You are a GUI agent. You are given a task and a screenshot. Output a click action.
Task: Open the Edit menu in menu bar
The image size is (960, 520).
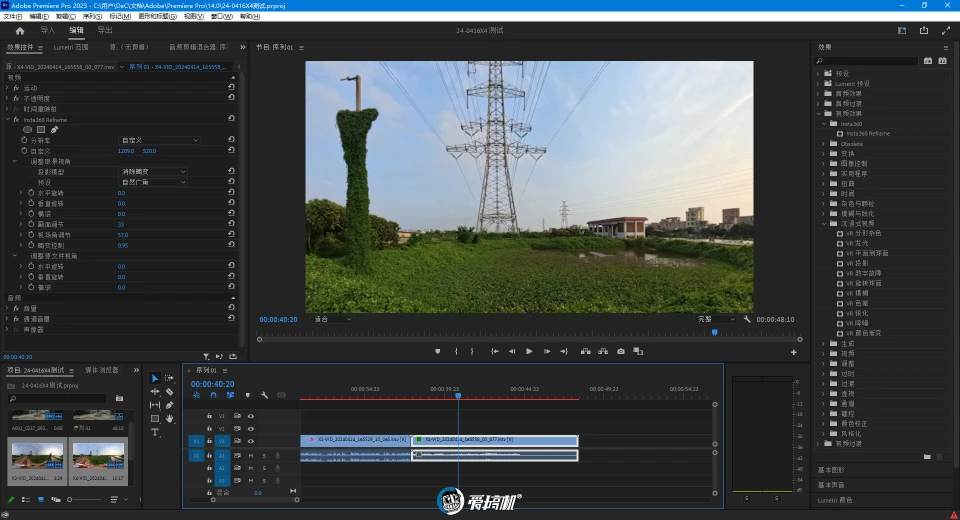pyautogui.click(x=39, y=17)
